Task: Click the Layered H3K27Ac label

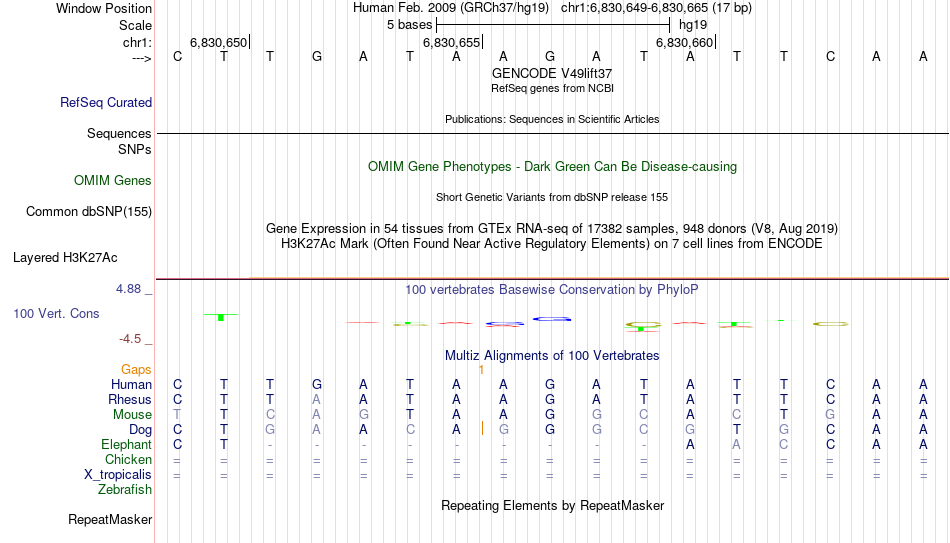Action: click(x=65, y=258)
